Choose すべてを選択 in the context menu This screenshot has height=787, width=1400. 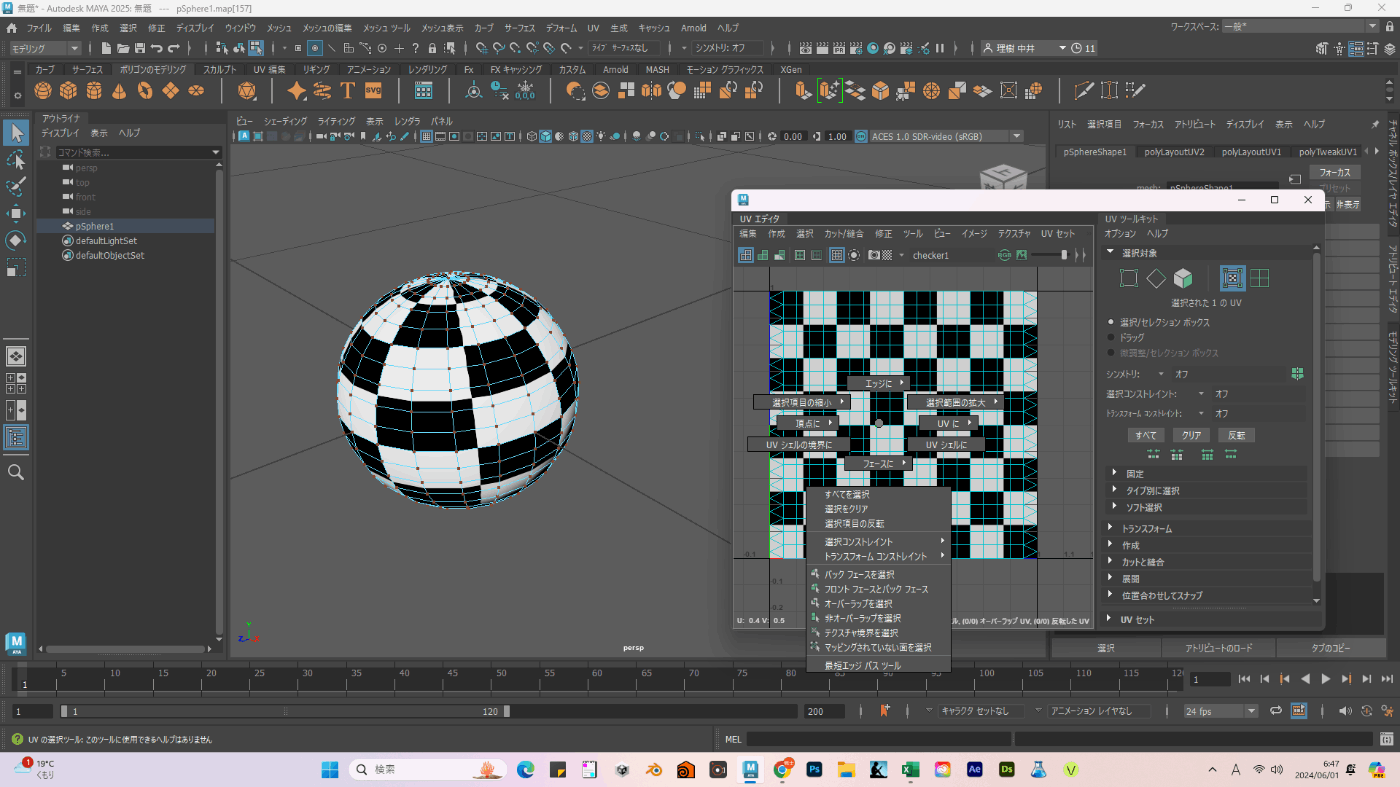pyautogui.click(x=847, y=495)
